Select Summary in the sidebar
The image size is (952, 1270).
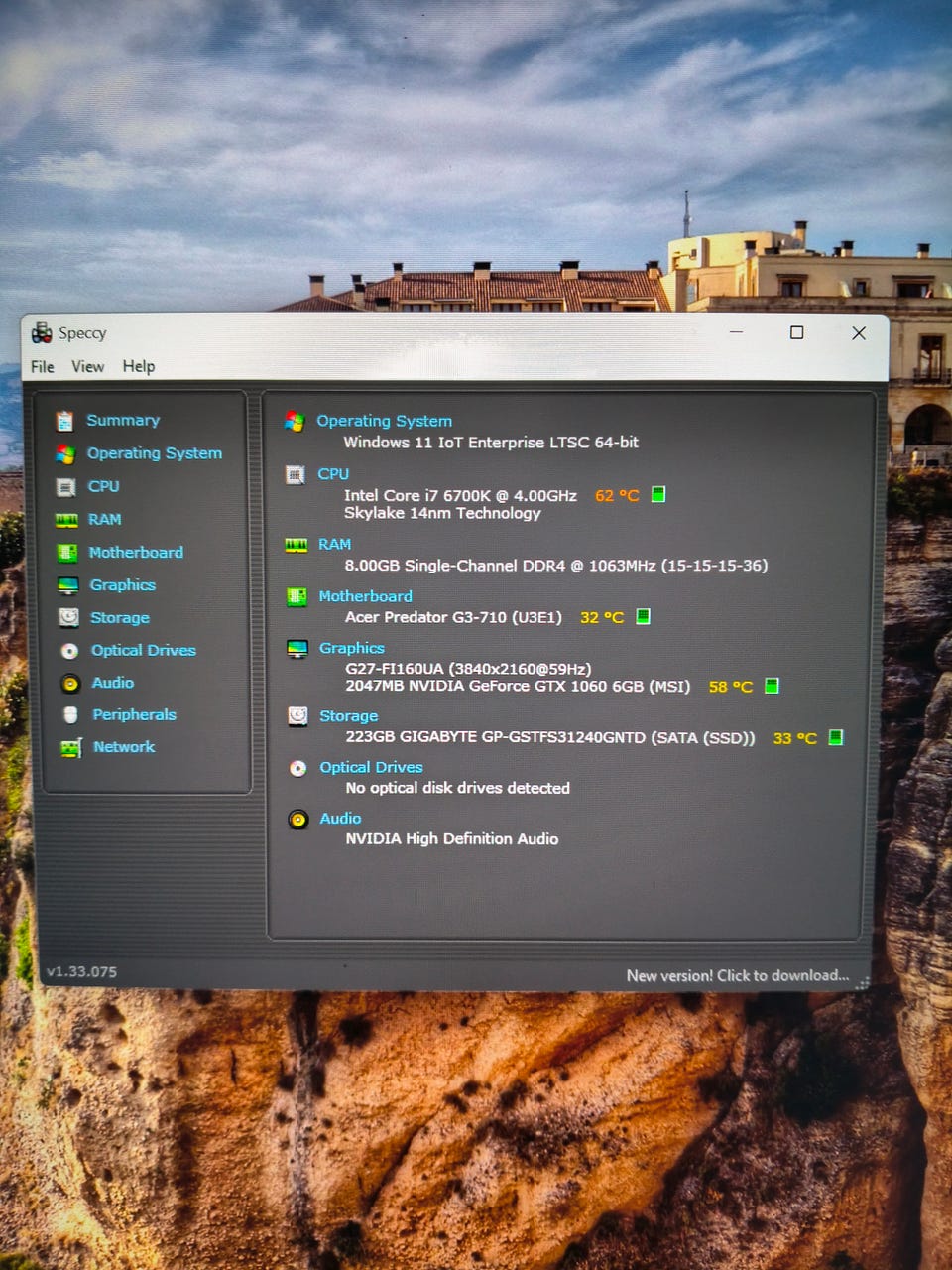click(x=123, y=421)
